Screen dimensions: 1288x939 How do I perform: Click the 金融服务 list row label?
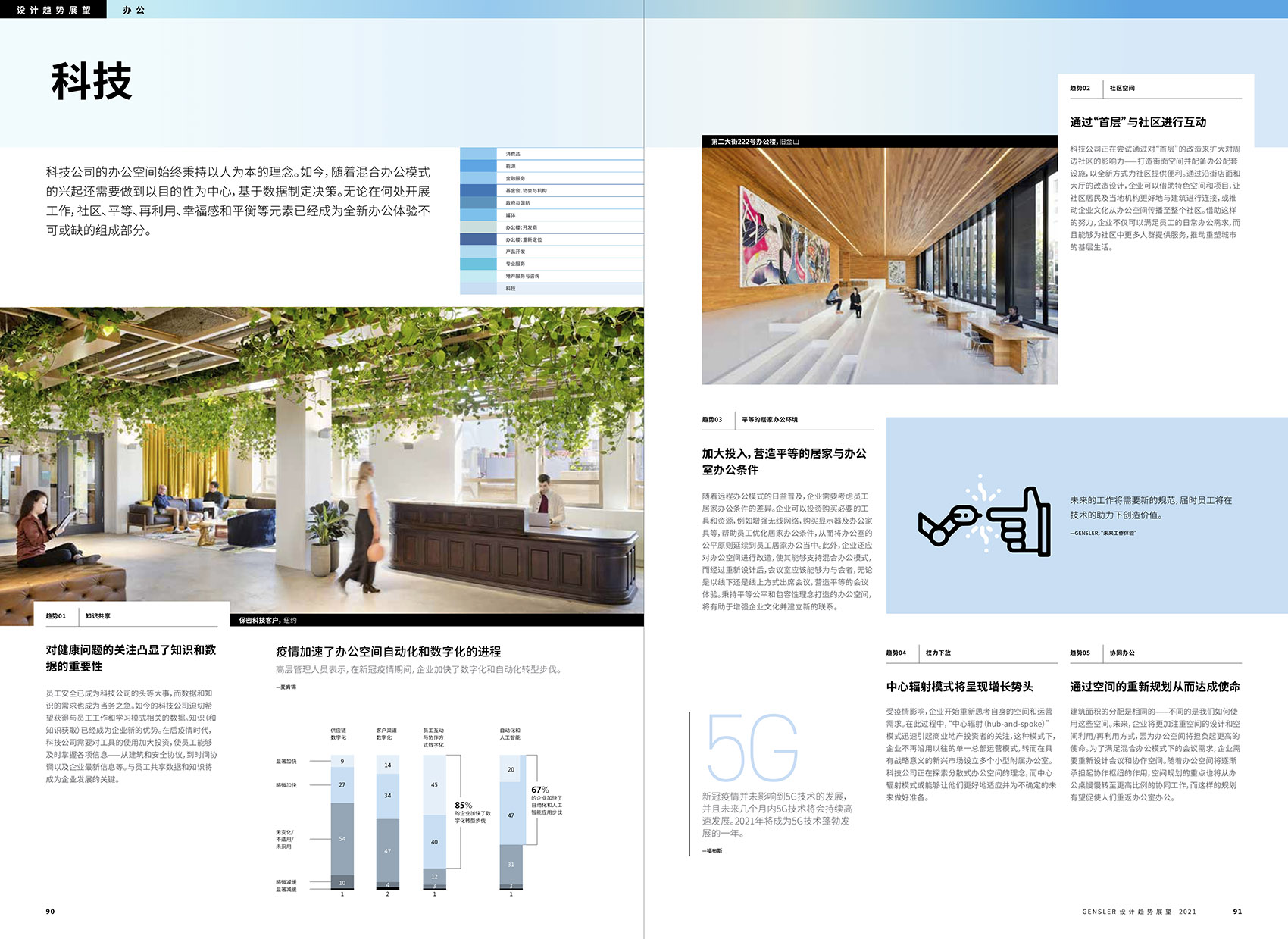515,178
